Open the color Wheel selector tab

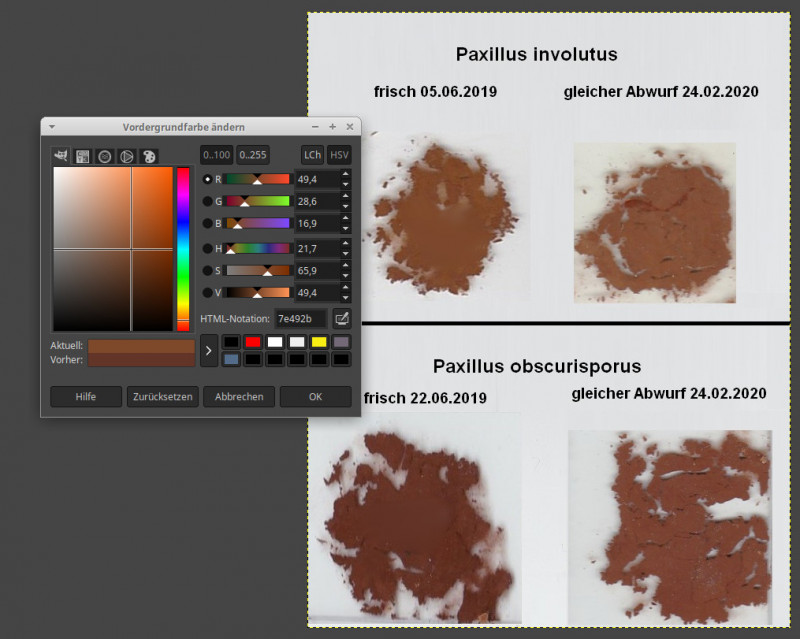(127, 156)
